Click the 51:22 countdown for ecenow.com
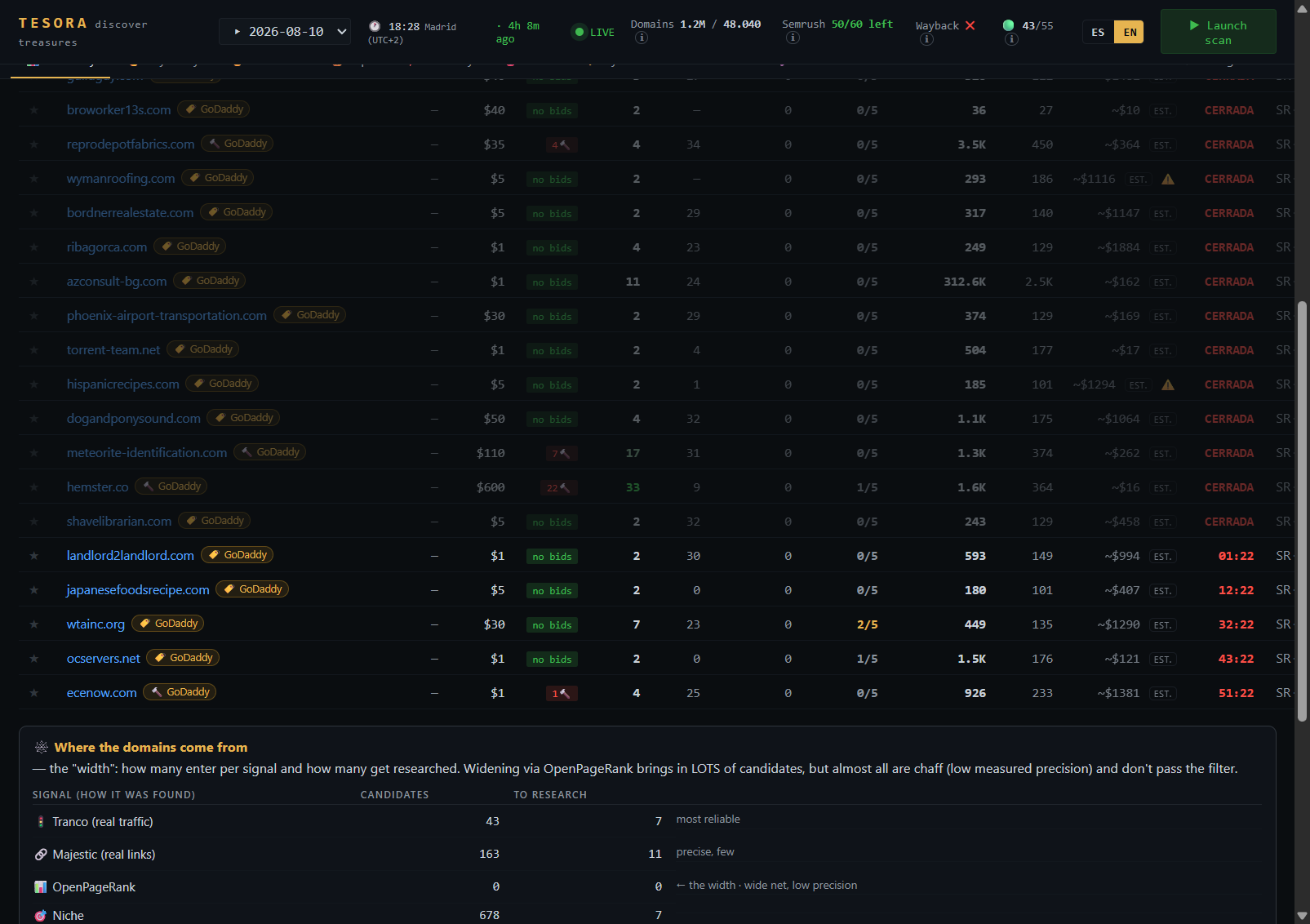Screen dimensions: 1310x924 (1236, 693)
